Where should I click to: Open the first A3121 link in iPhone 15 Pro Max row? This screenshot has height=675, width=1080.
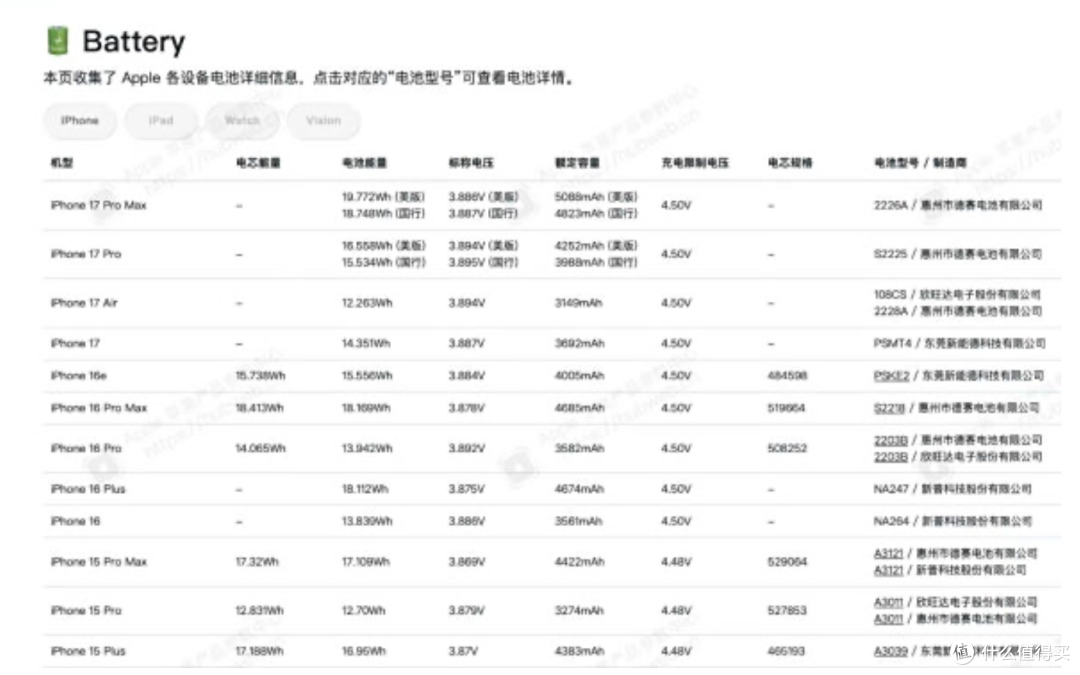888,553
